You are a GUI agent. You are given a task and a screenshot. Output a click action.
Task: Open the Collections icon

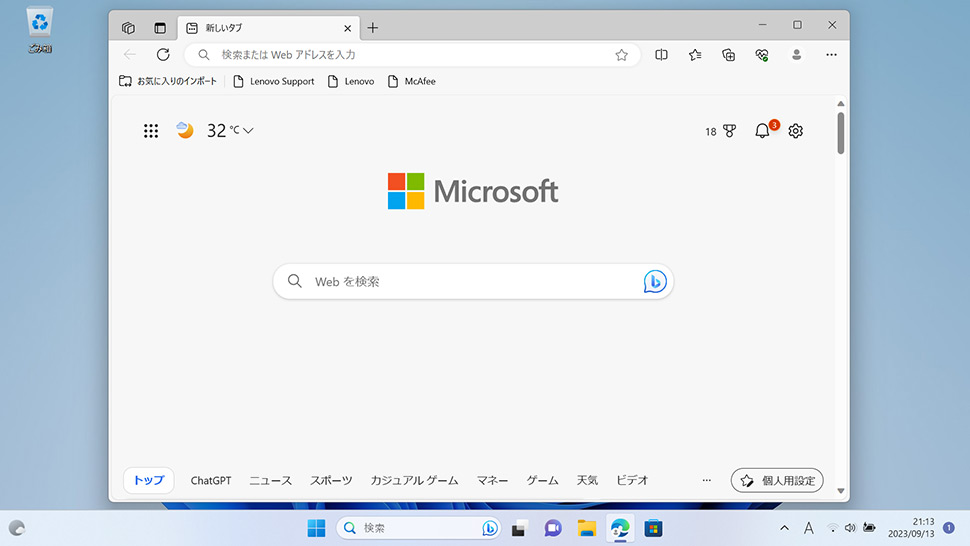[728, 55]
